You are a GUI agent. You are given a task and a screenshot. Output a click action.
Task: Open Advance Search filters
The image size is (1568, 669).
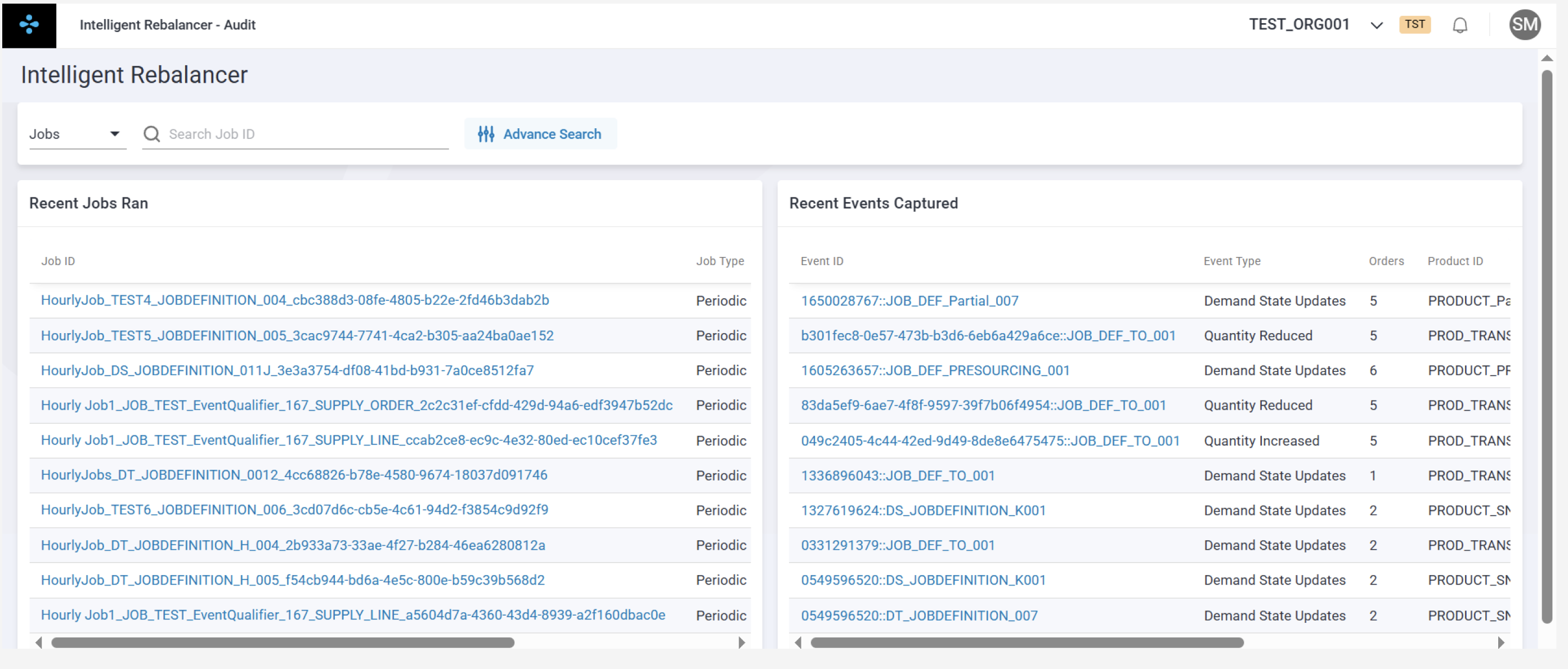coord(540,134)
